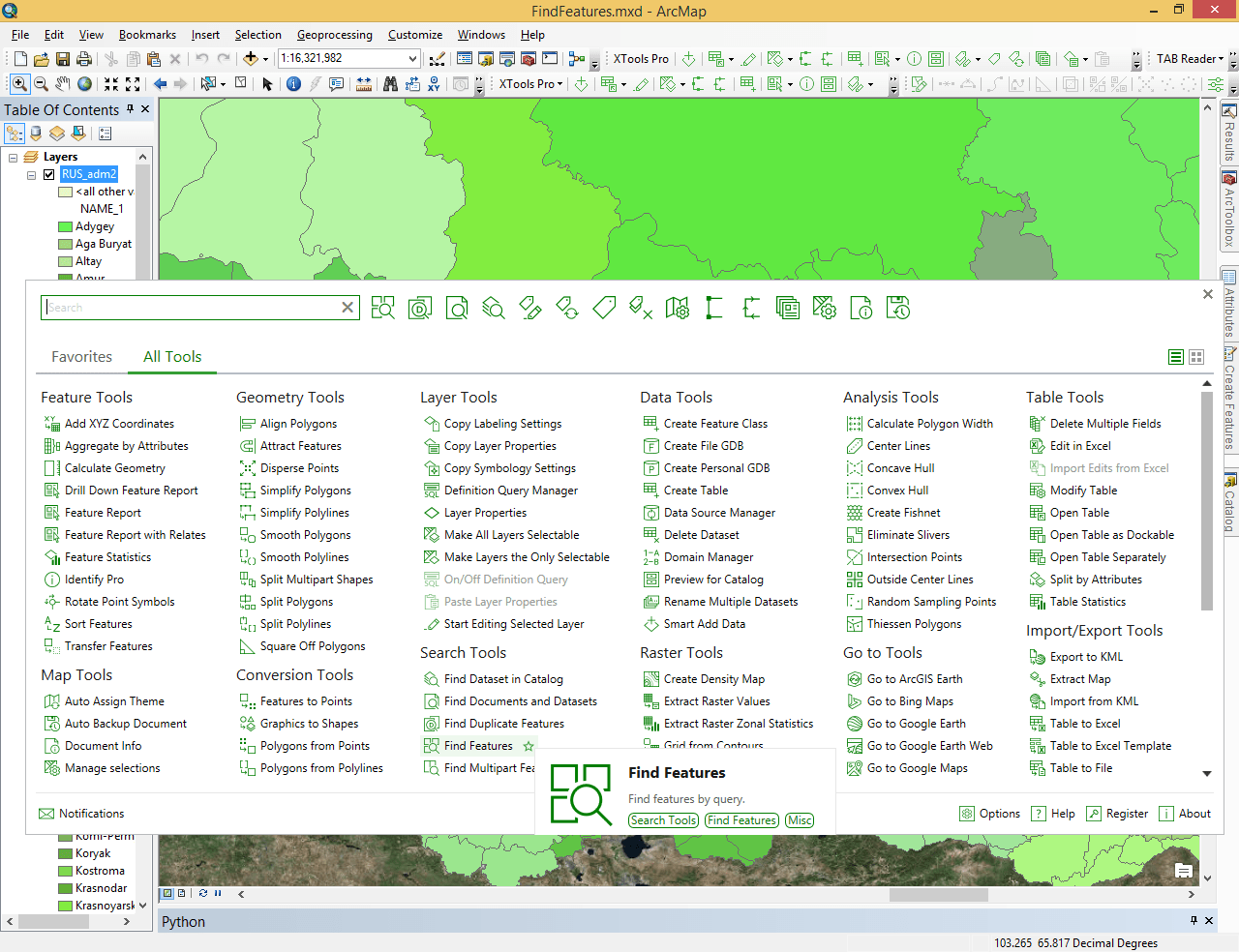
Task: Select the Zoom In tool
Action: pyautogui.click(x=19, y=84)
